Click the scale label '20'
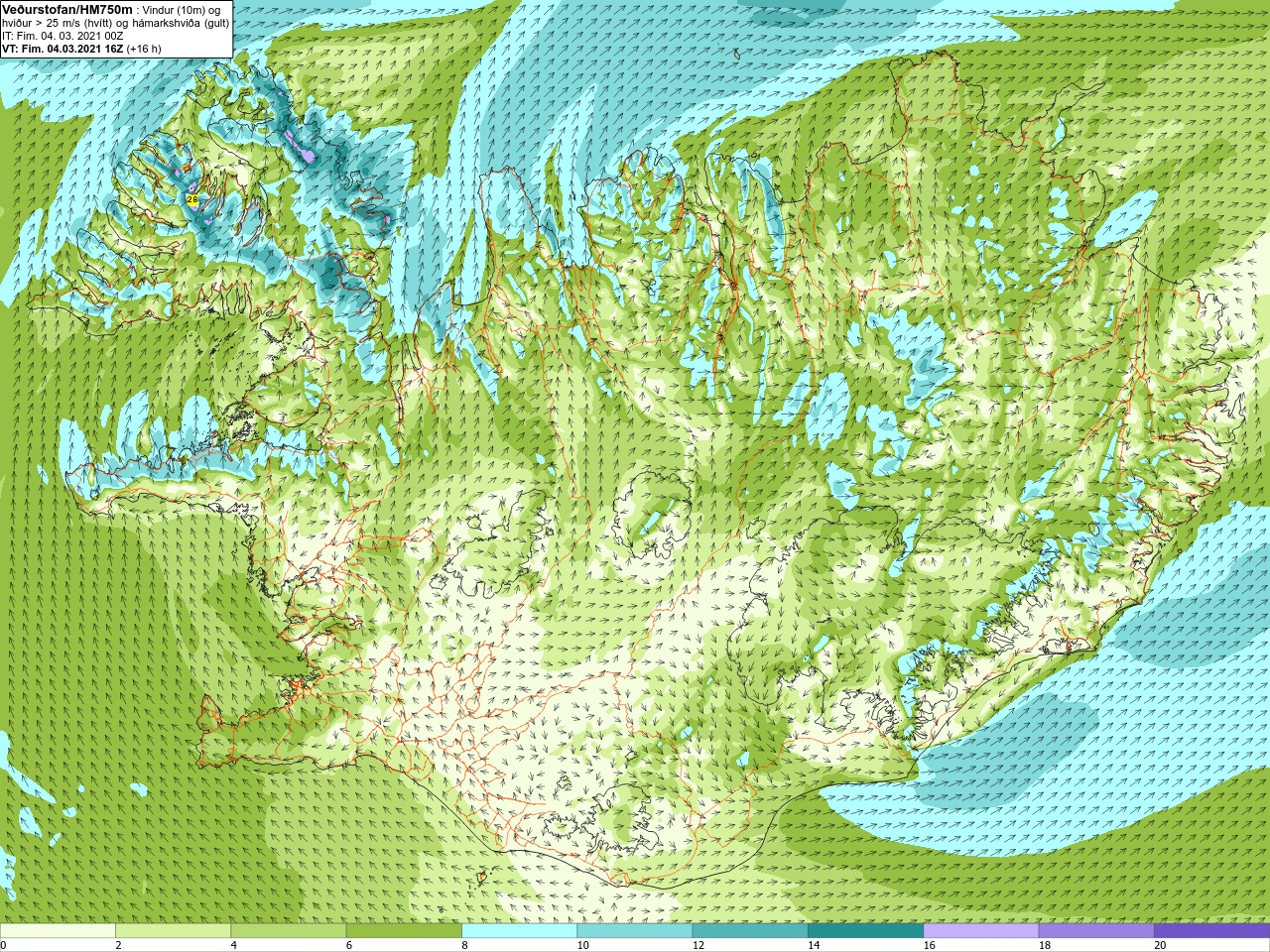The height and width of the screenshot is (952, 1270). click(x=1160, y=945)
